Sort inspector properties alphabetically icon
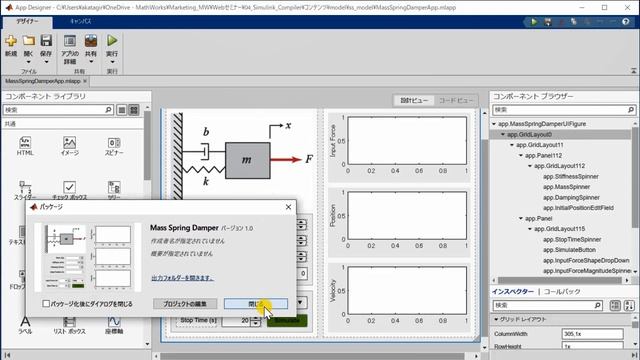Viewport: 640px width, 360px height. pyautogui.click(x=629, y=305)
